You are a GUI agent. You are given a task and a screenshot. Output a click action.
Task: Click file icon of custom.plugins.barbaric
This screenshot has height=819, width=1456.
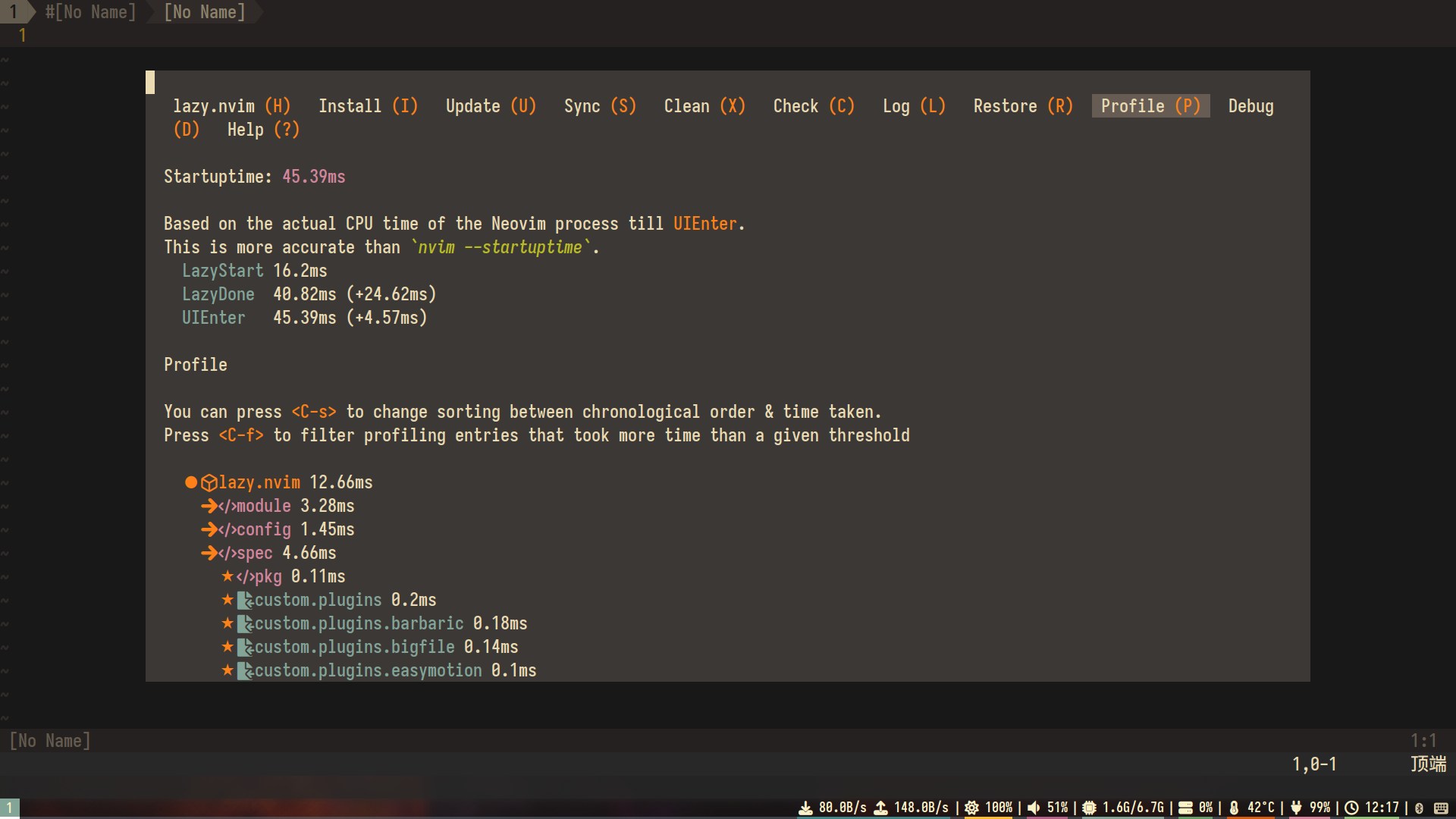pyautogui.click(x=245, y=623)
